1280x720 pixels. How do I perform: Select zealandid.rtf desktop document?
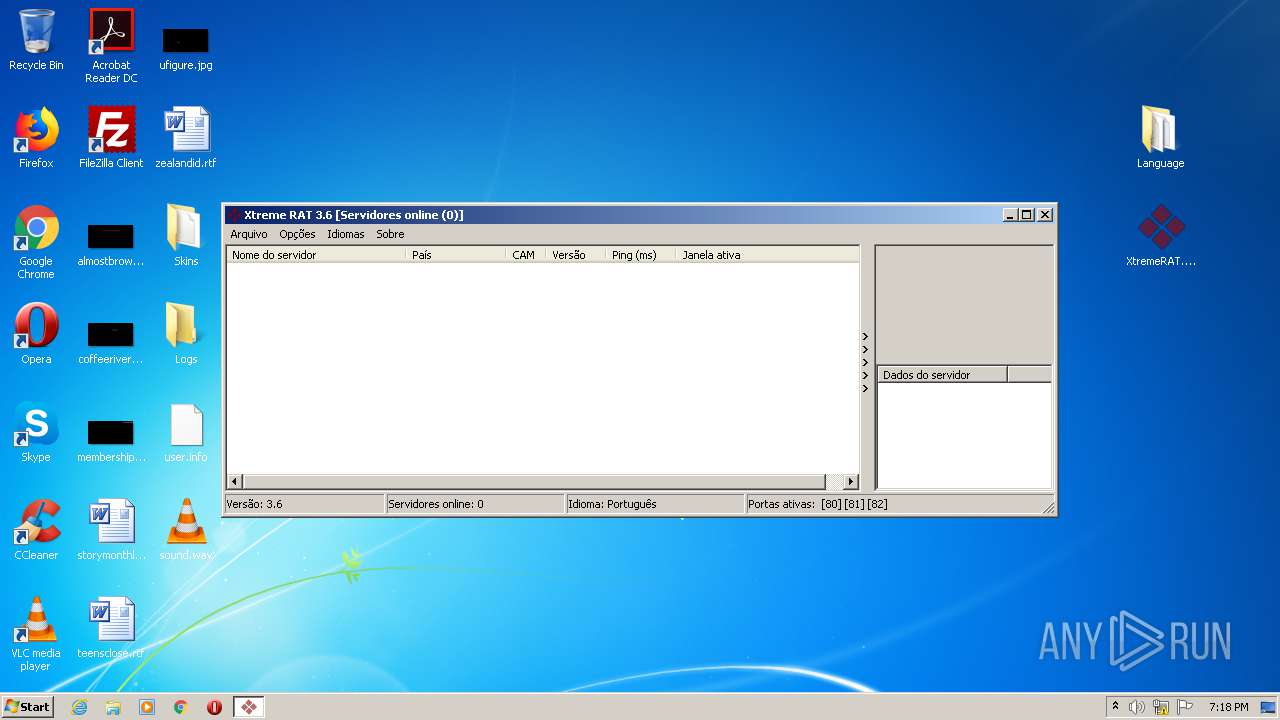tap(186, 138)
